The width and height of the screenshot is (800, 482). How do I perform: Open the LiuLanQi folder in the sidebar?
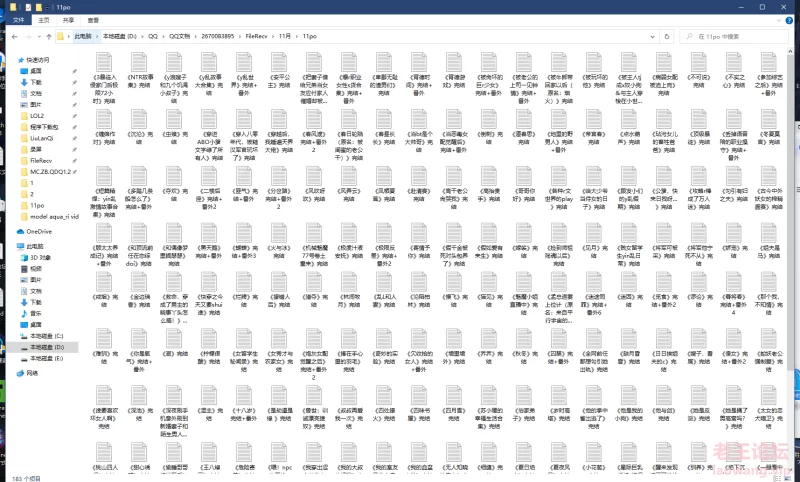[41, 138]
